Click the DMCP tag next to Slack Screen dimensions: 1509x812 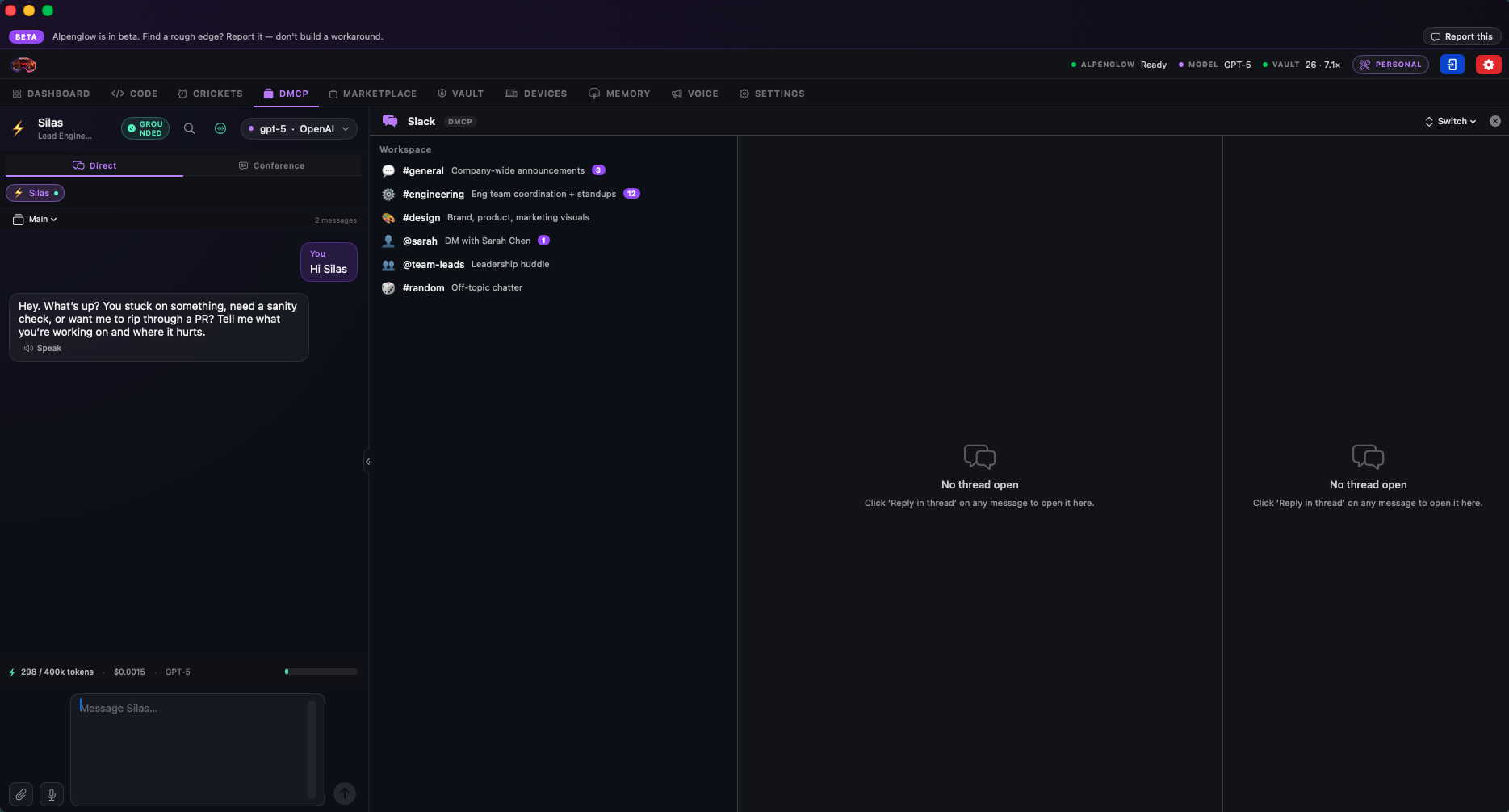460,122
